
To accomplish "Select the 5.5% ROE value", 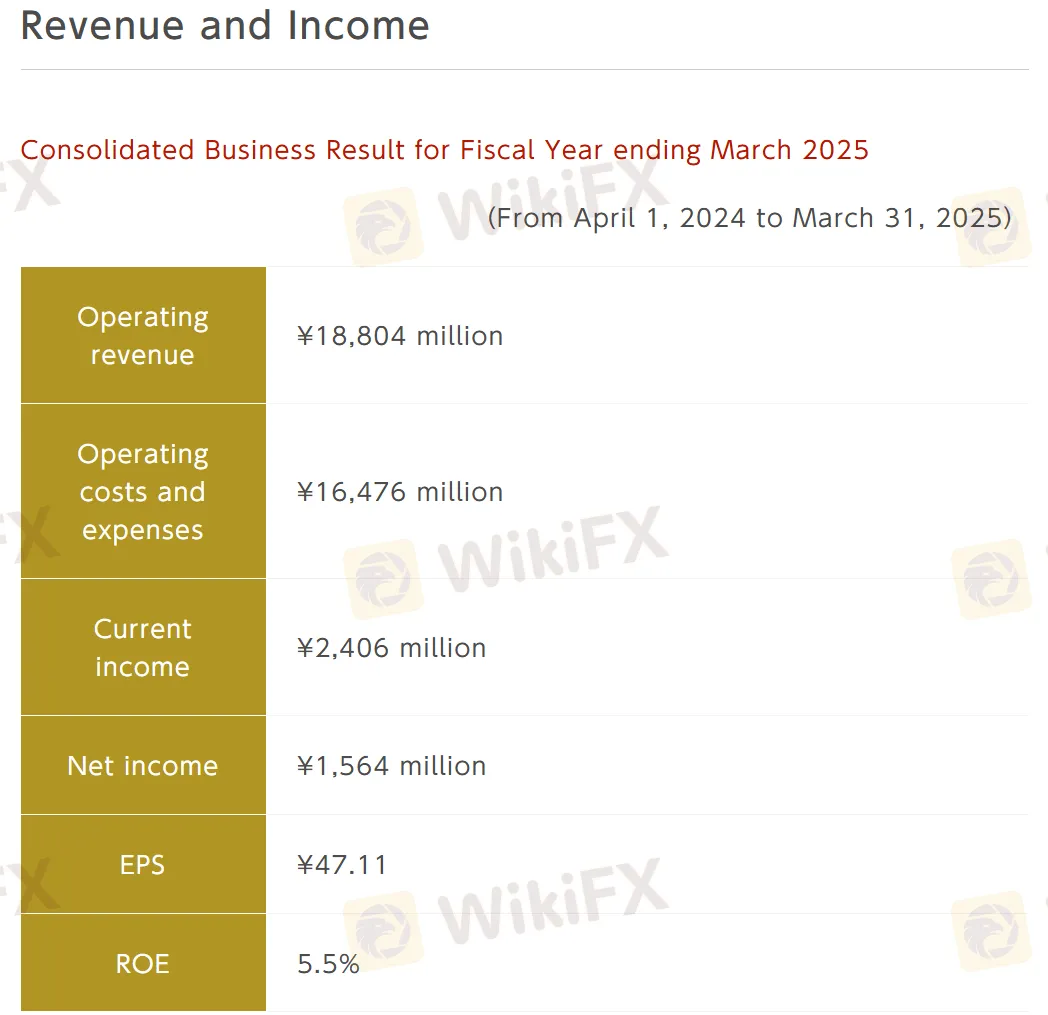I will point(328,964).
